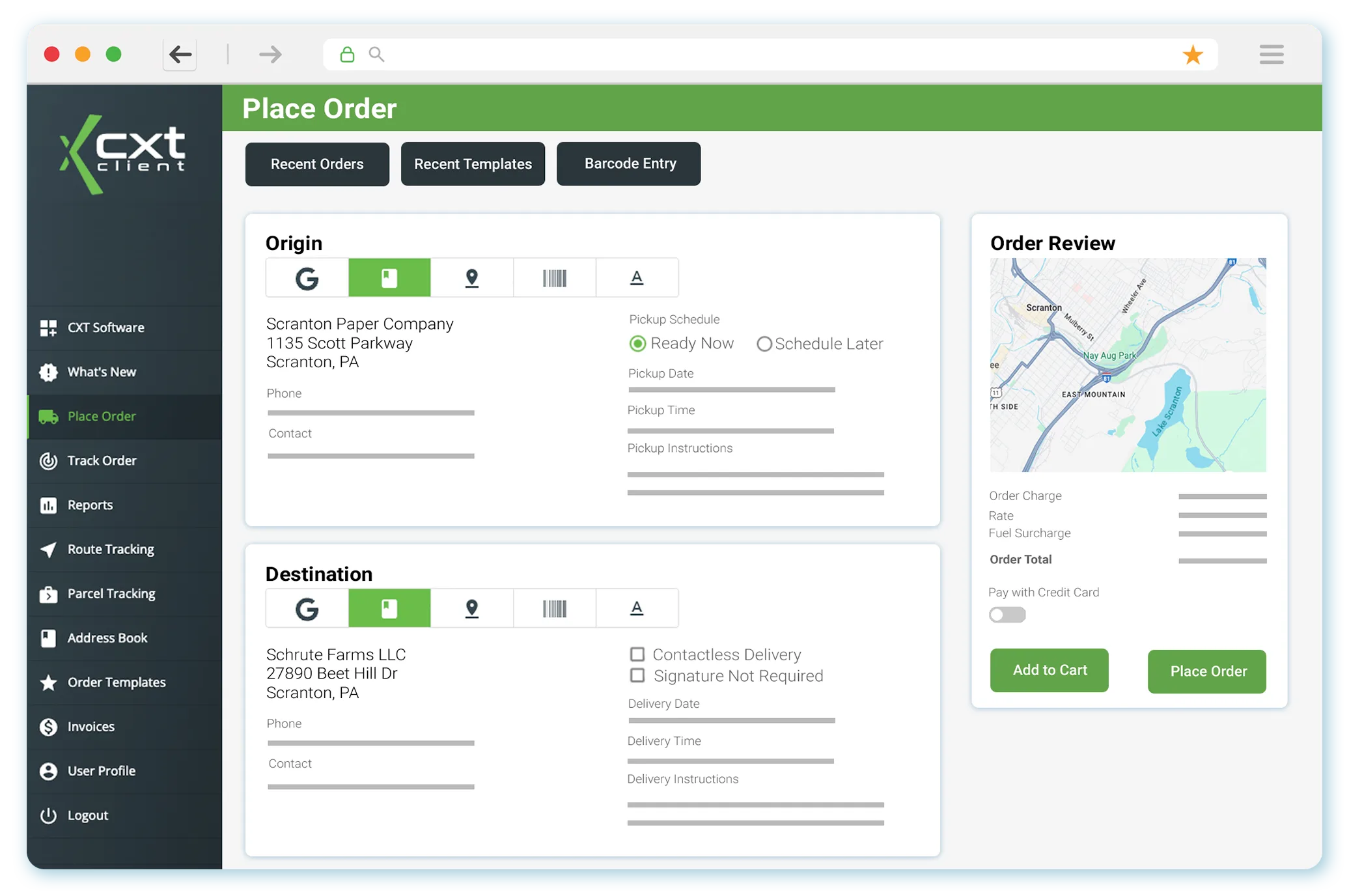1349x896 pixels.
Task: Select the Google search icon in Destination section
Action: coord(307,608)
